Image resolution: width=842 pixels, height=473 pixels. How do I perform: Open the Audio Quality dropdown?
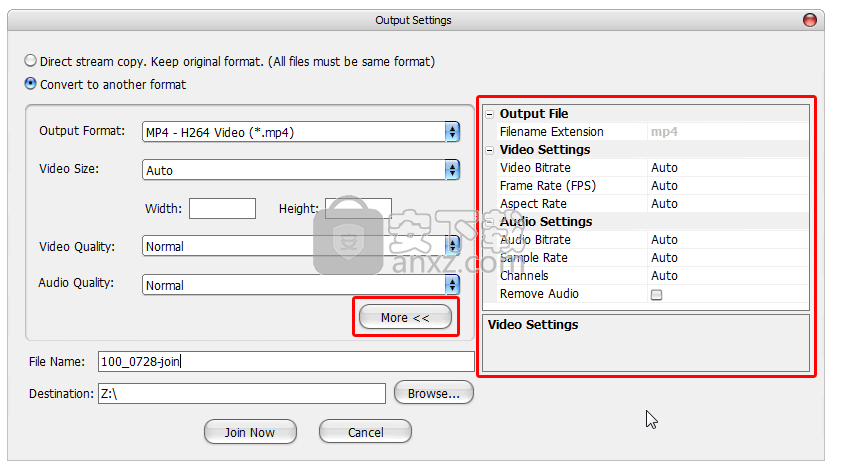click(x=452, y=285)
